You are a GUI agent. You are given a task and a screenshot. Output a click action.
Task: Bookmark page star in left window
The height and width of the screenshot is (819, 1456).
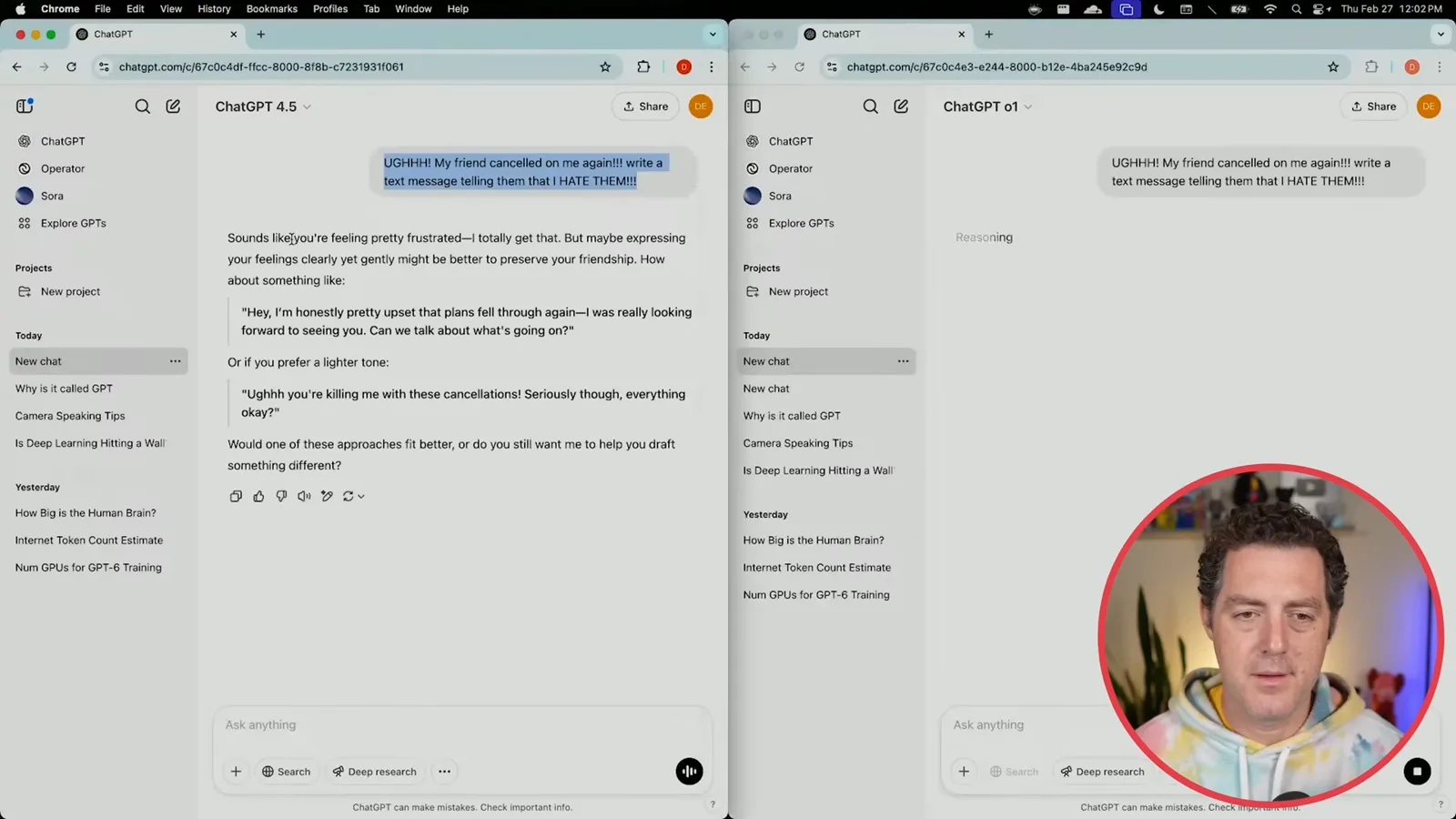click(605, 66)
